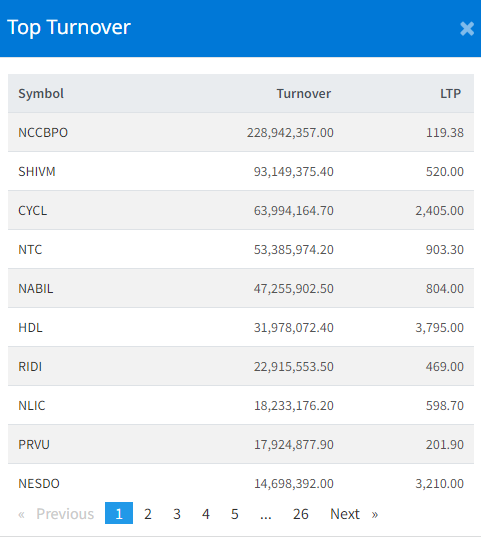The width and height of the screenshot is (481, 539).
Task: Select the NLIC symbol
Action: [32, 406]
